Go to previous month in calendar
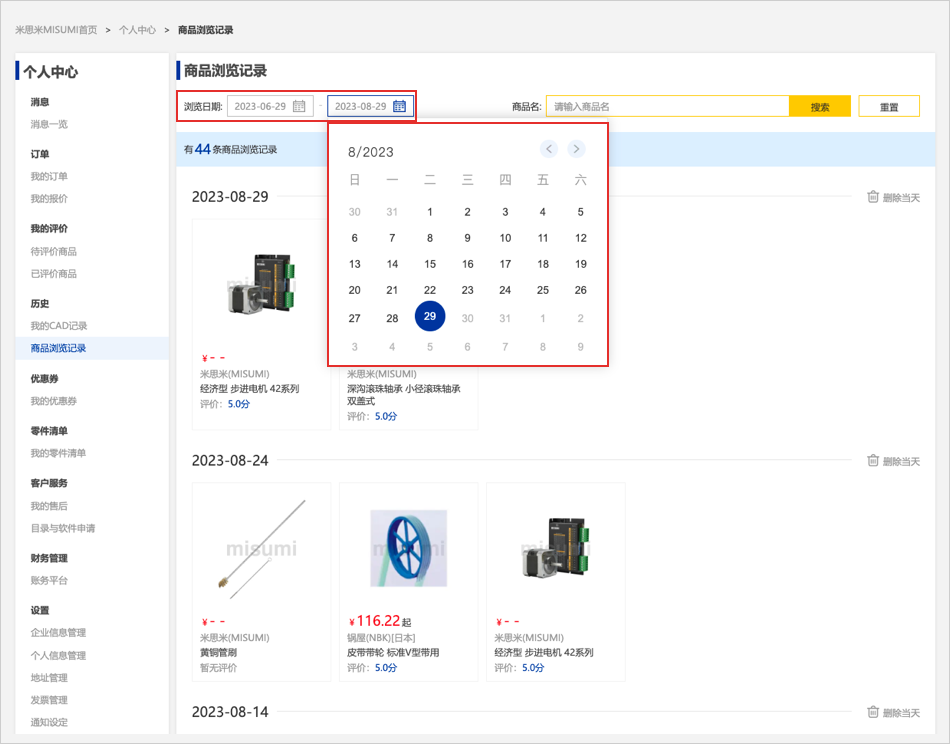This screenshot has width=950, height=744. (549, 149)
